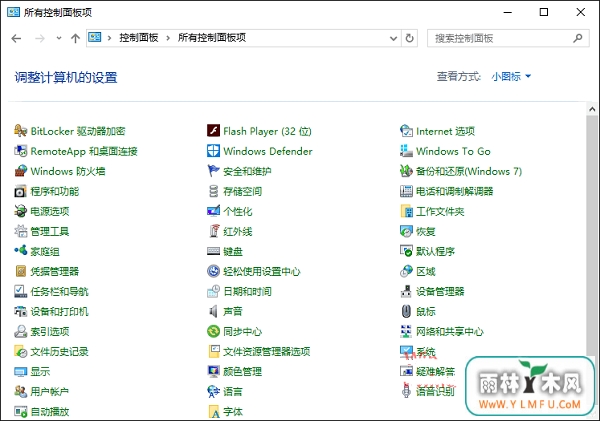
Task: Open the 恢复 recovery icon
Action: pos(406,231)
